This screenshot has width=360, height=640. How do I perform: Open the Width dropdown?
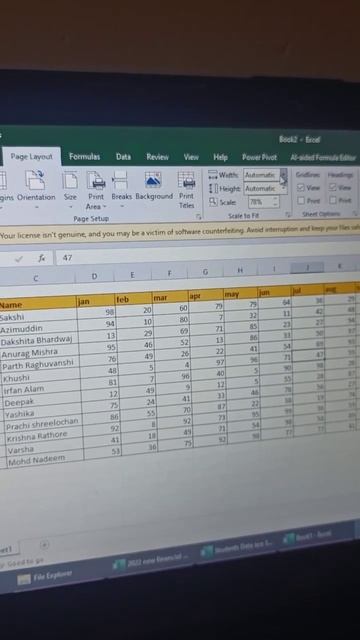pos(284,175)
